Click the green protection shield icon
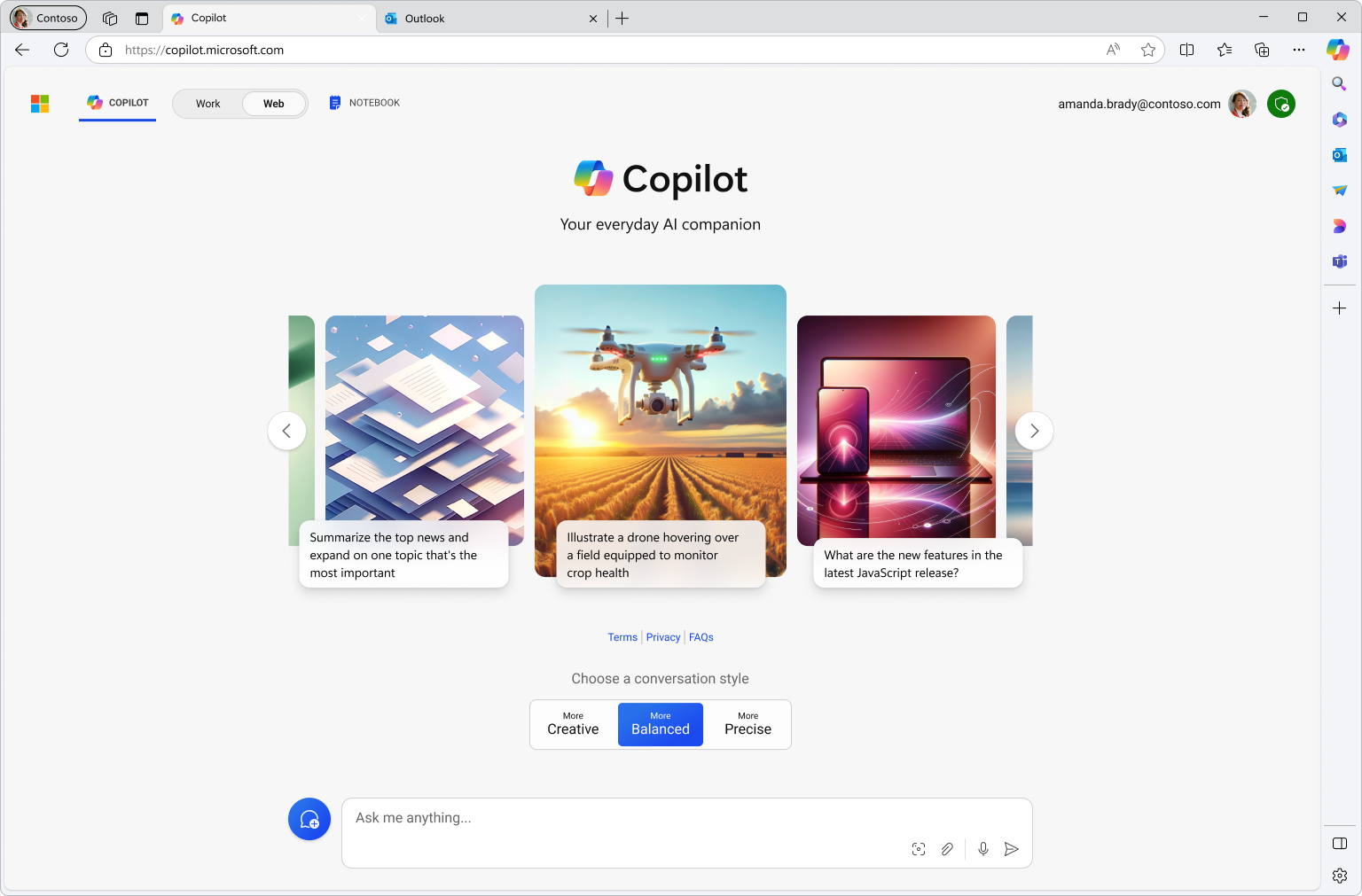Image resolution: width=1362 pixels, height=896 pixels. [x=1280, y=104]
